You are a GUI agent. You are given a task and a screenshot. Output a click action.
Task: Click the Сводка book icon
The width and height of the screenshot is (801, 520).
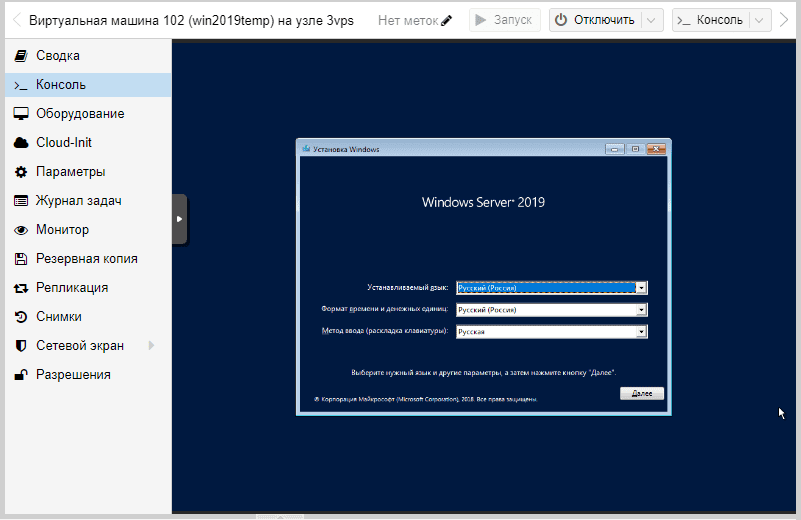pyautogui.click(x=21, y=56)
